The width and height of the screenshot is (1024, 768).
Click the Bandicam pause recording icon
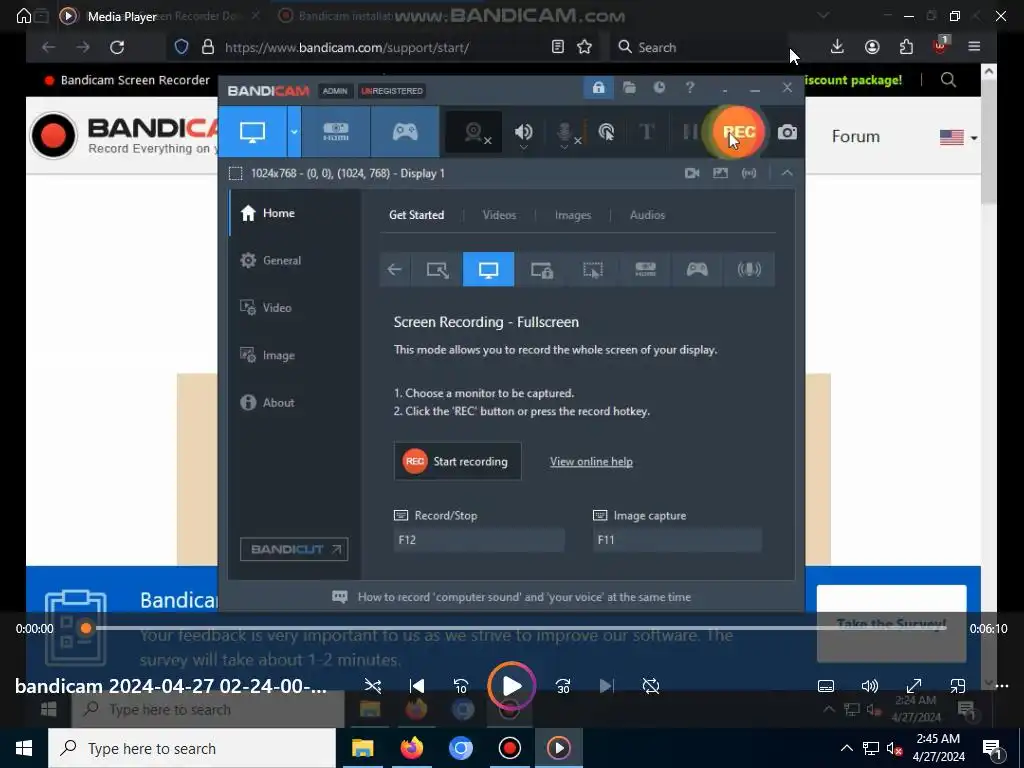pyautogui.click(x=690, y=132)
